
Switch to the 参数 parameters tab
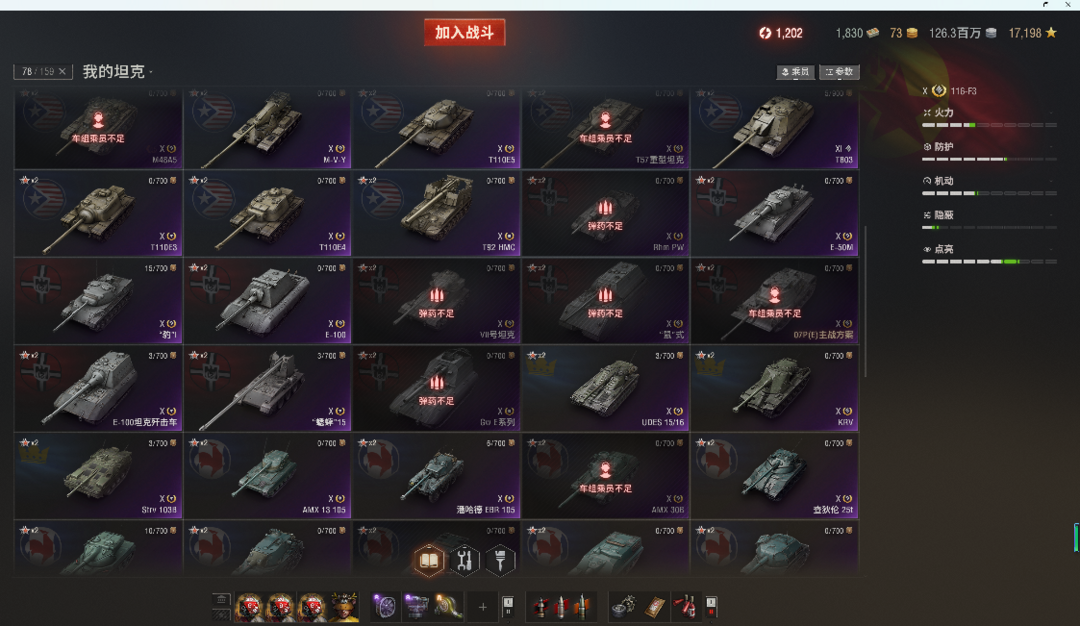tap(839, 72)
